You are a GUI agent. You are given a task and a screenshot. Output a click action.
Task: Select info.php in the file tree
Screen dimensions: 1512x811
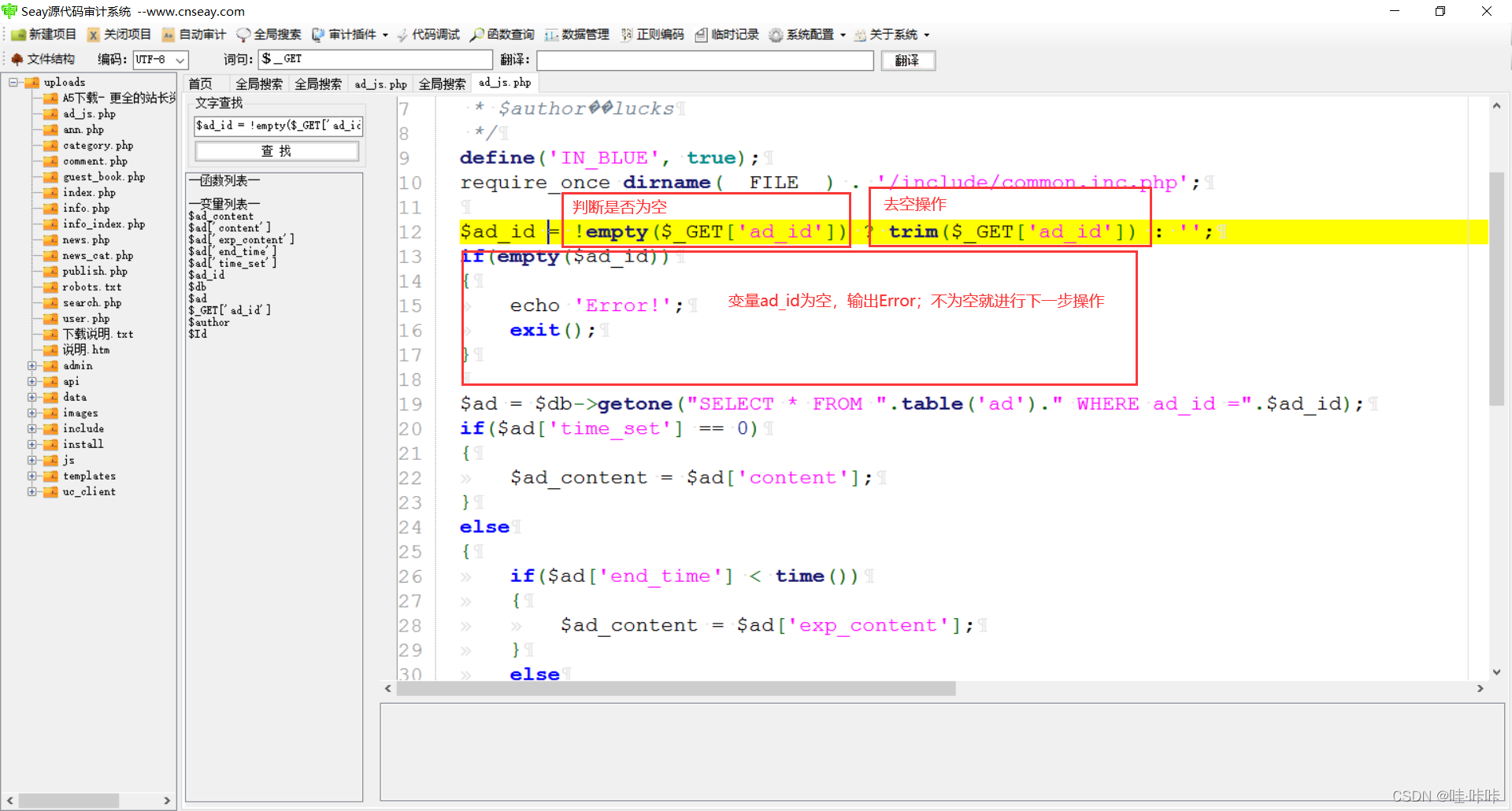coord(86,209)
